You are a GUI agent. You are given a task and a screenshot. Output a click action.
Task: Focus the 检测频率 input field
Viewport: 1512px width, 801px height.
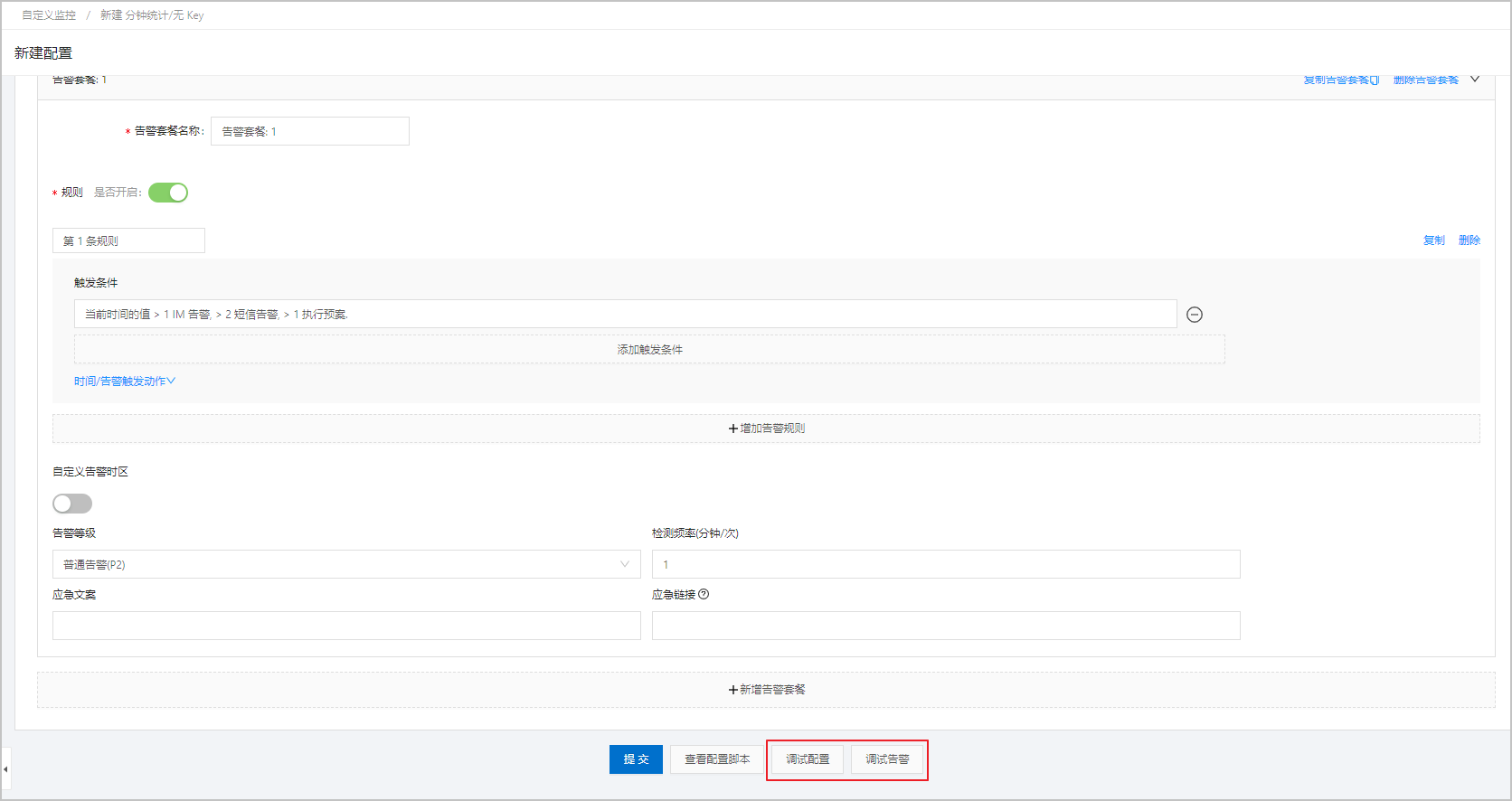946,564
